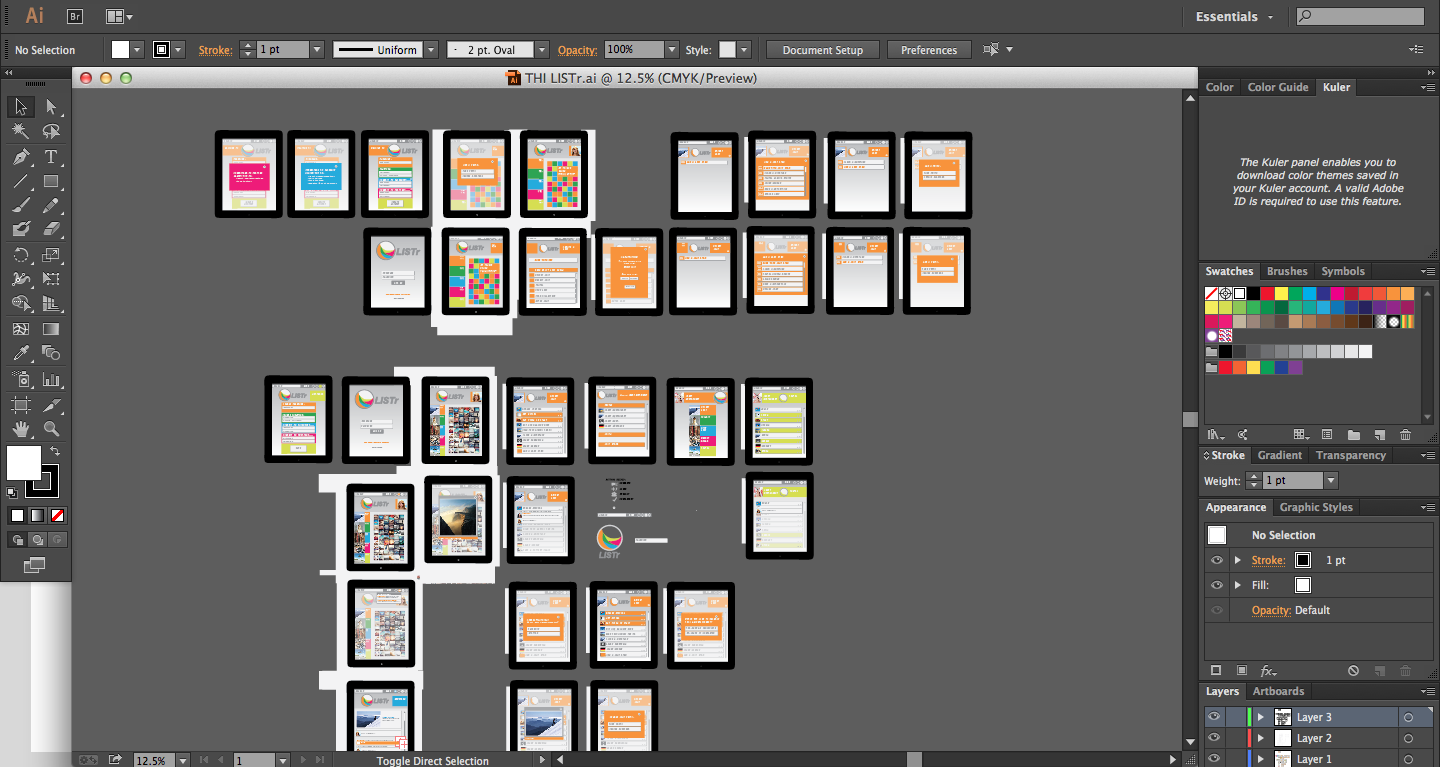Select the Eraser tool
This screenshot has height=767, width=1440.
[51, 229]
